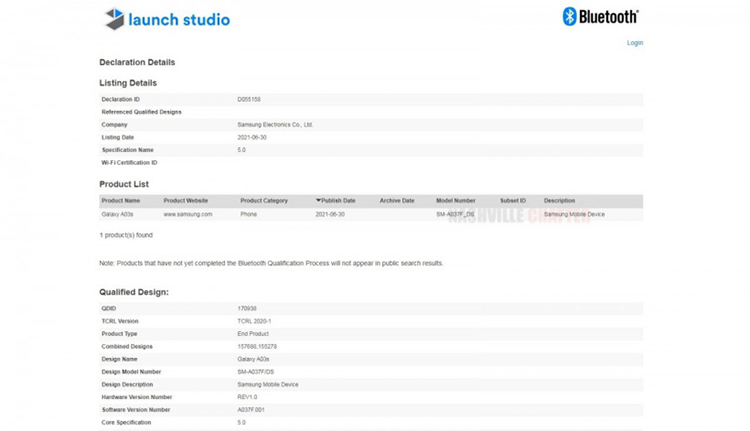The height and width of the screenshot is (431, 750).
Task: Click the Combined Designs value 157688,155278
Action: click(257, 346)
